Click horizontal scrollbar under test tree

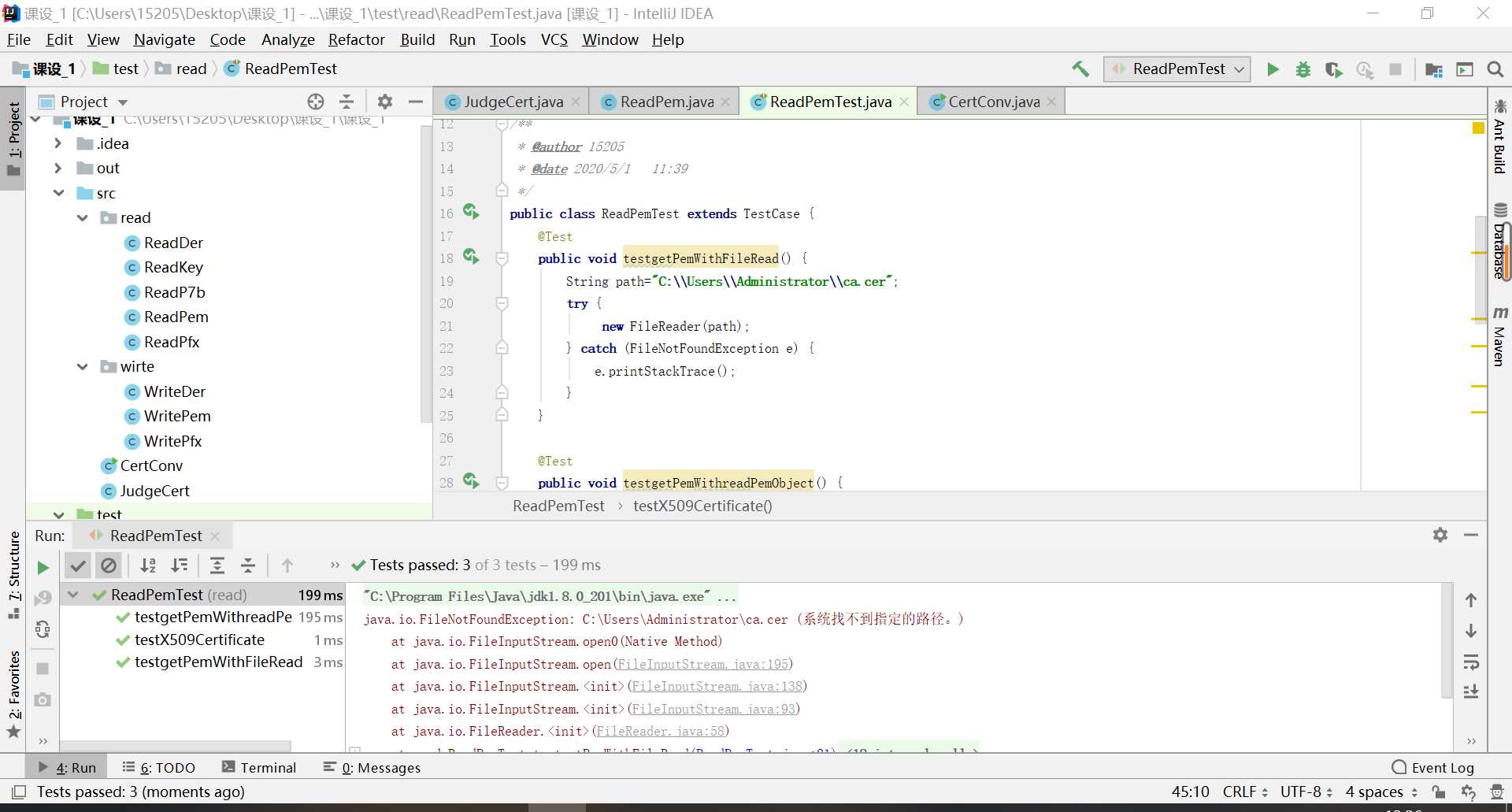tap(175, 745)
